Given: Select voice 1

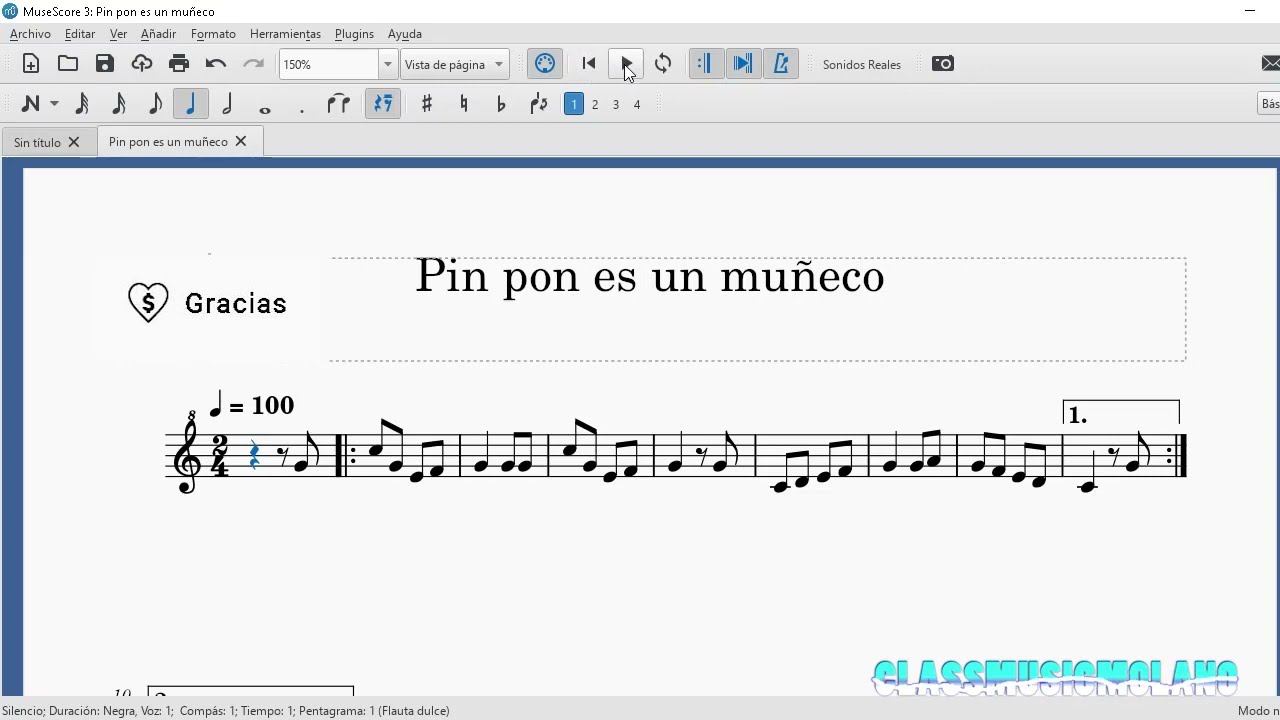Looking at the screenshot, I should click(x=574, y=104).
